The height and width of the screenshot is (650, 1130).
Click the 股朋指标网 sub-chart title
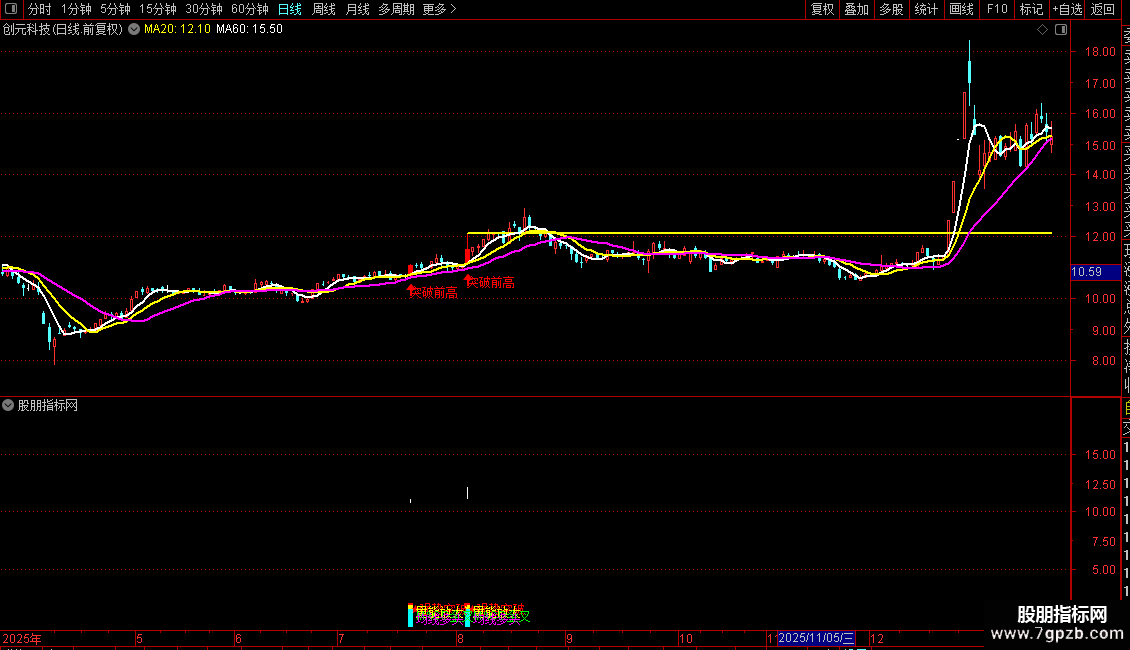pyautogui.click(x=48, y=406)
